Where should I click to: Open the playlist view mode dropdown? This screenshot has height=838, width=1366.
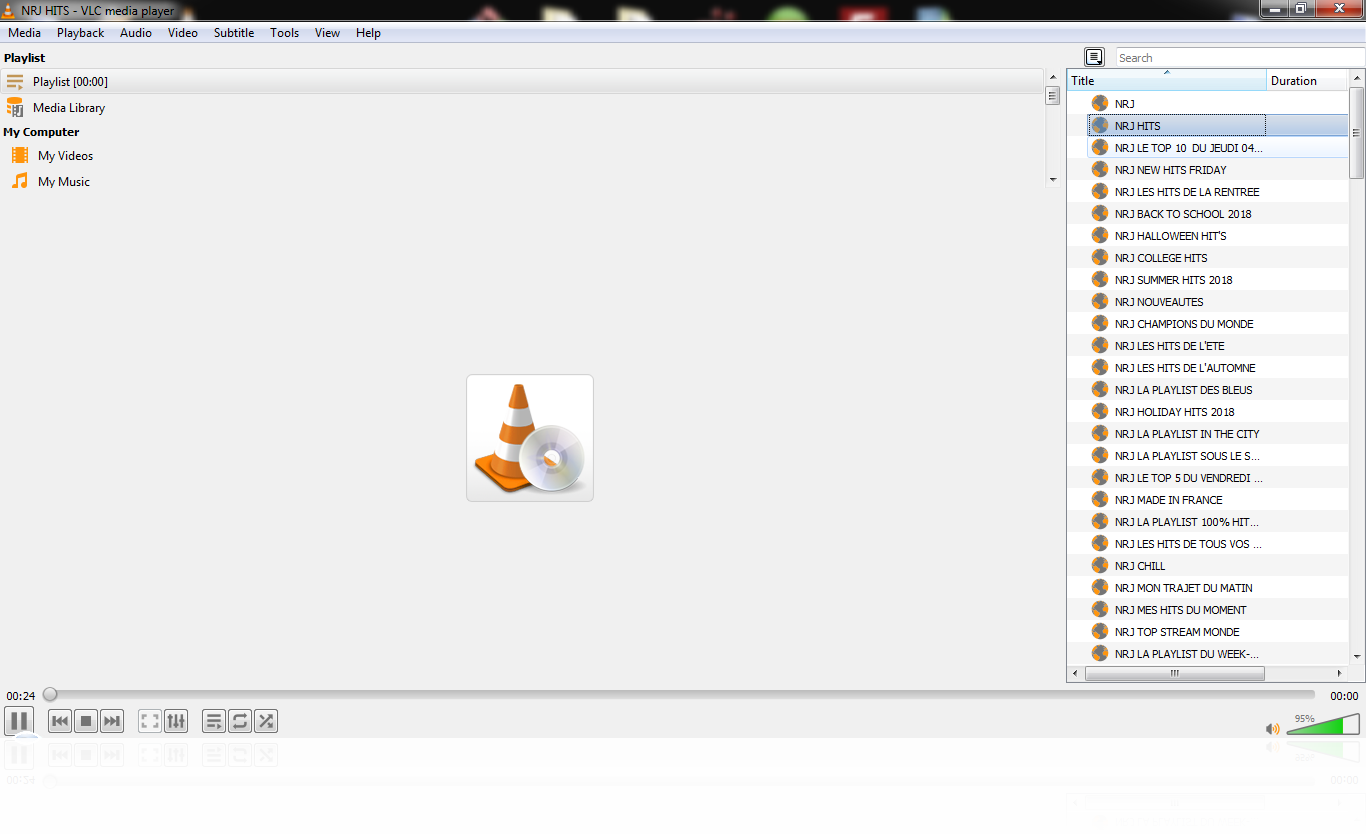1094,58
